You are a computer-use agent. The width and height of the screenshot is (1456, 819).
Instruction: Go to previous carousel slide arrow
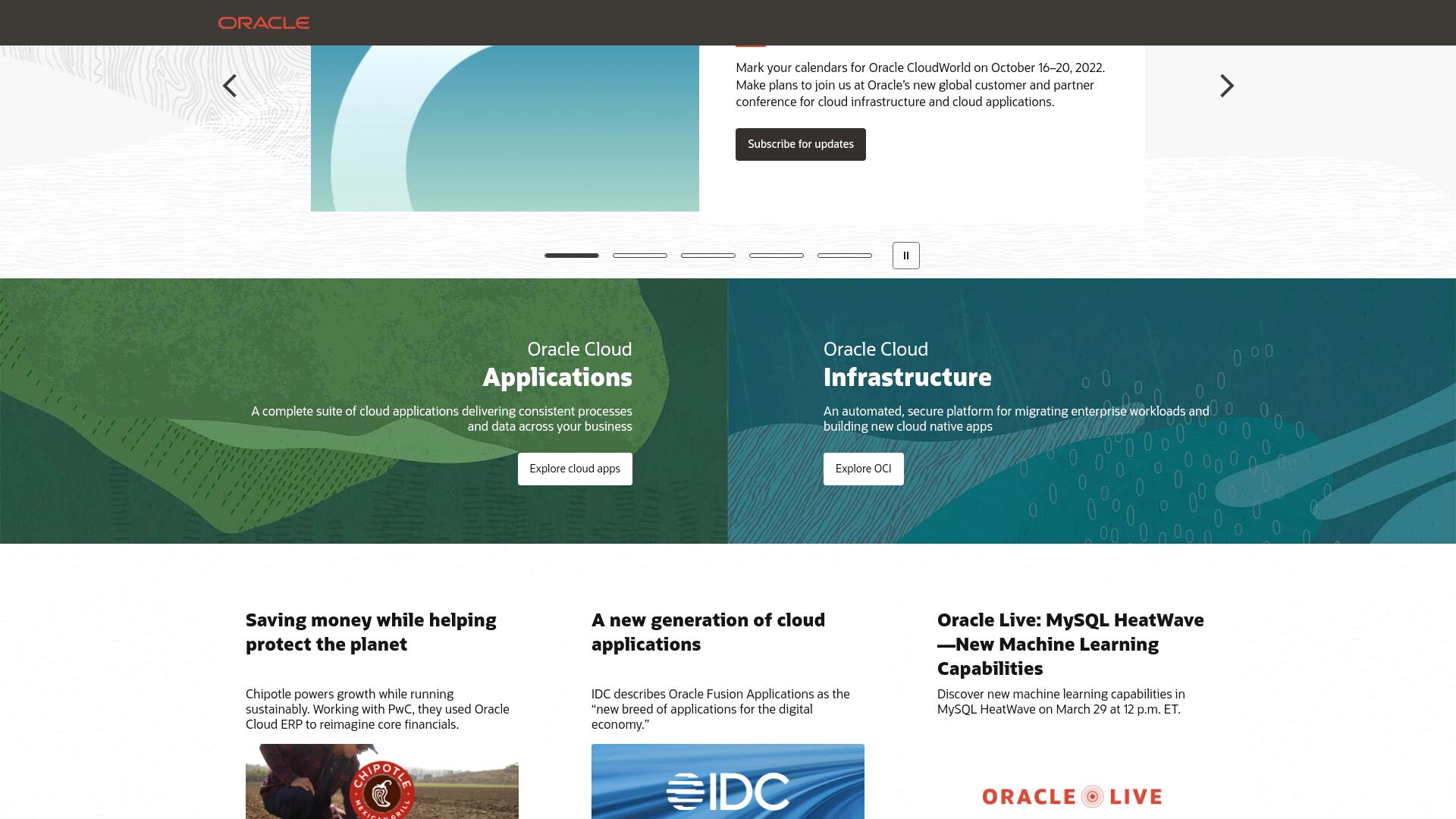pyautogui.click(x=230, y=86)
